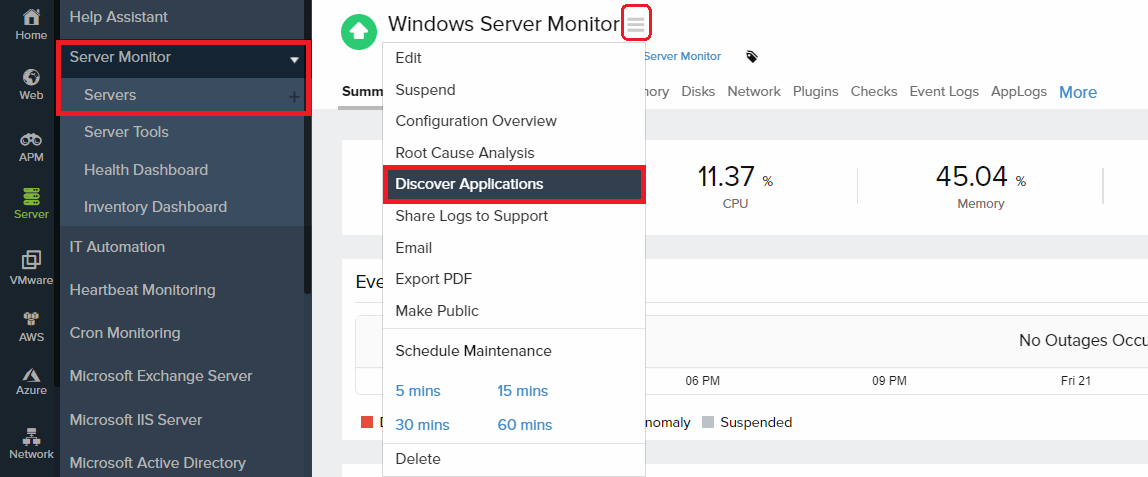Click the 60 mins maintenance link

pos(525,425)
